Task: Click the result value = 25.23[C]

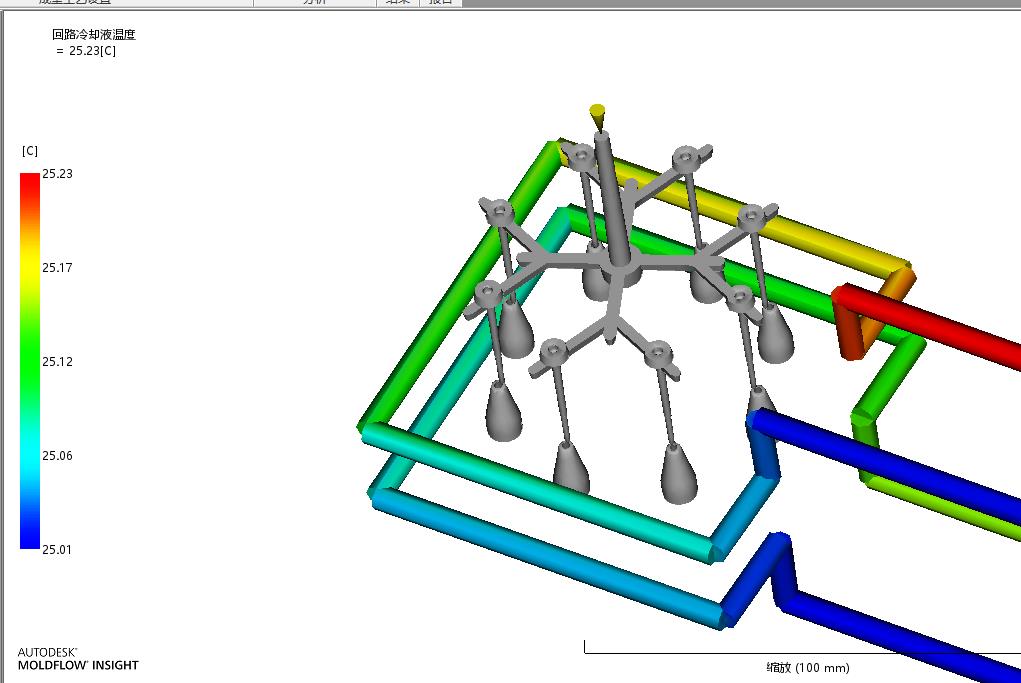Action: pyautogui.click(x=86, y=51)
